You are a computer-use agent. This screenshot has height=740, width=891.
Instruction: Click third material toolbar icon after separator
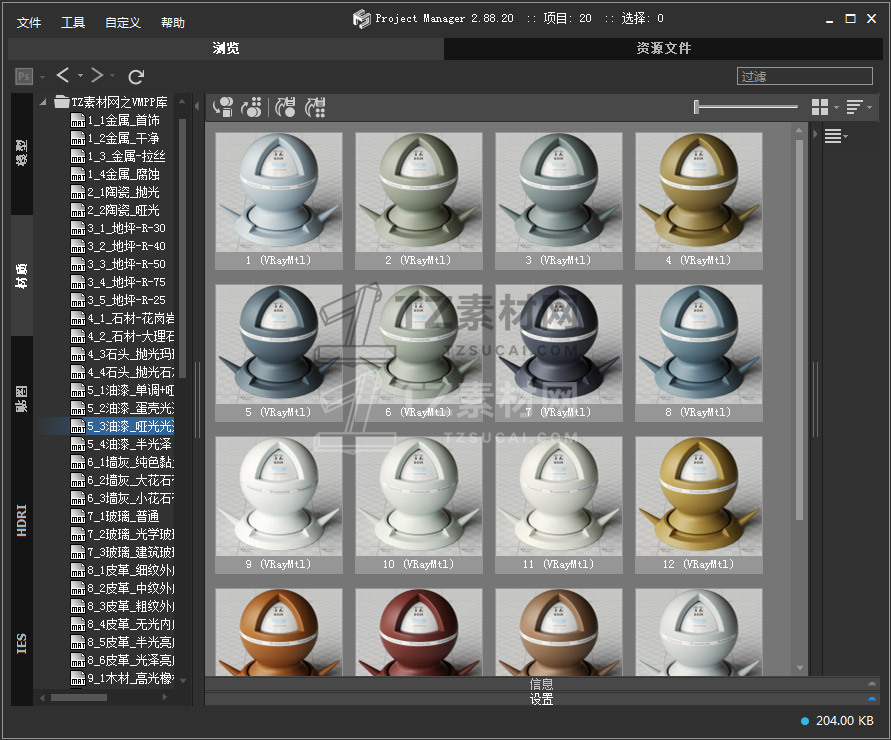(286, 107)
